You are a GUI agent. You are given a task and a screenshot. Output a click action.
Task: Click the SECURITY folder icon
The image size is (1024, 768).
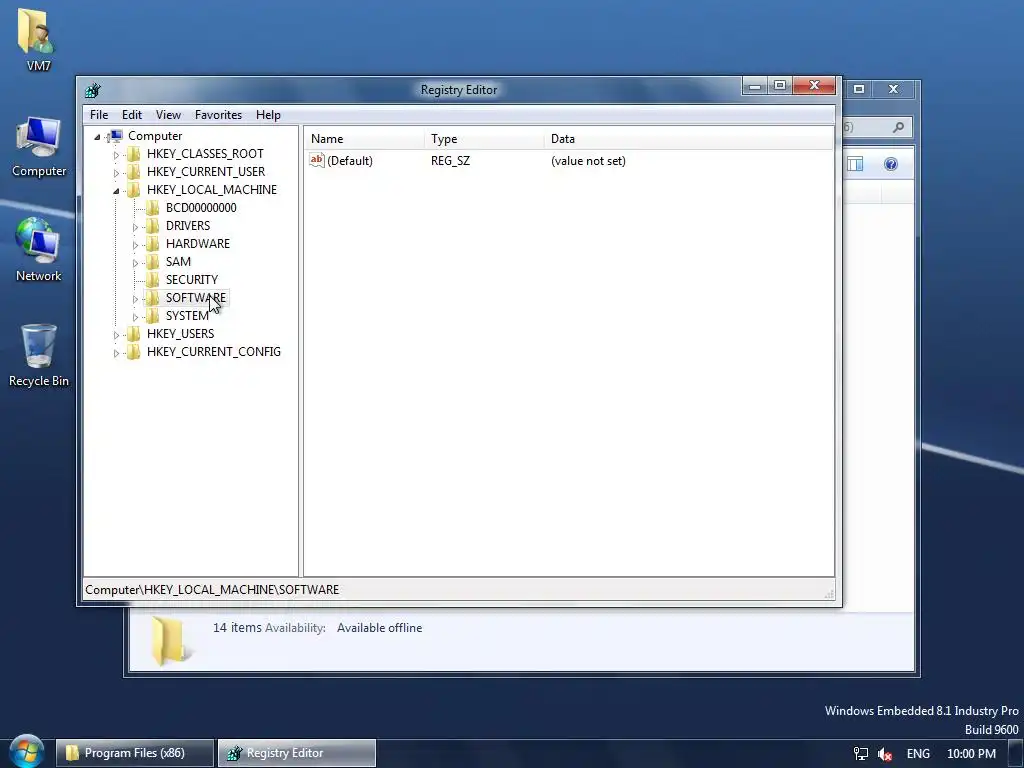(x=152, y=280)
